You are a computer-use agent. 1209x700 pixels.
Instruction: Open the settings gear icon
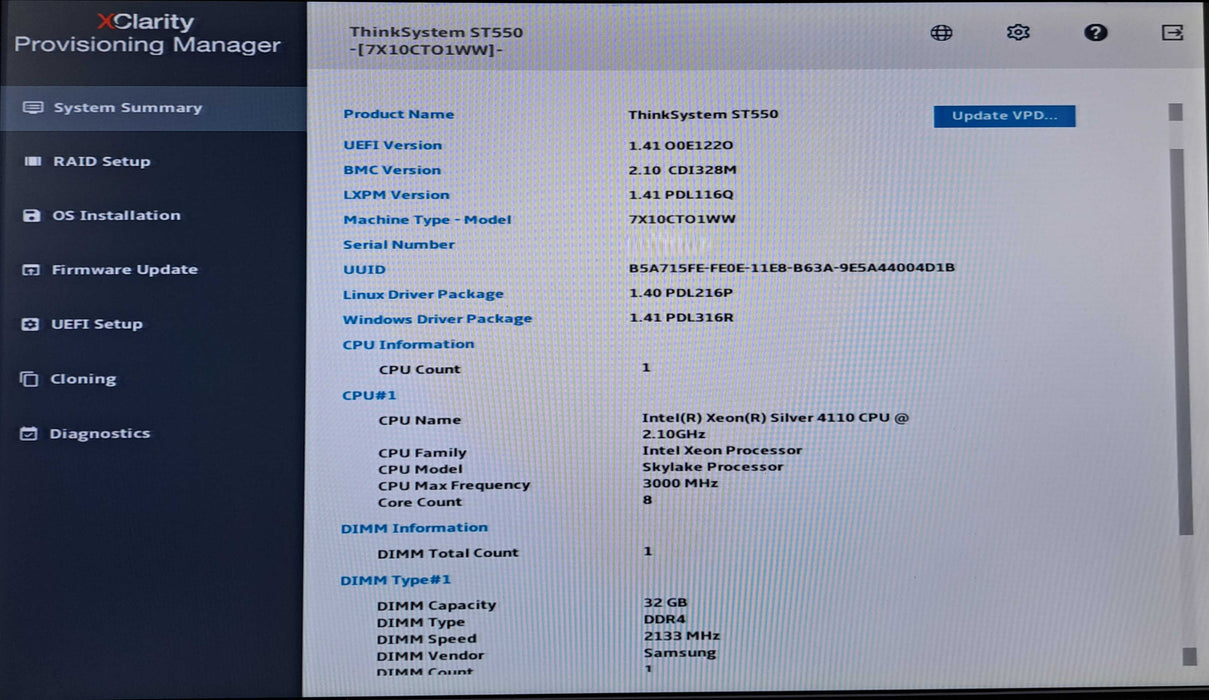[x=1018, y=32]
